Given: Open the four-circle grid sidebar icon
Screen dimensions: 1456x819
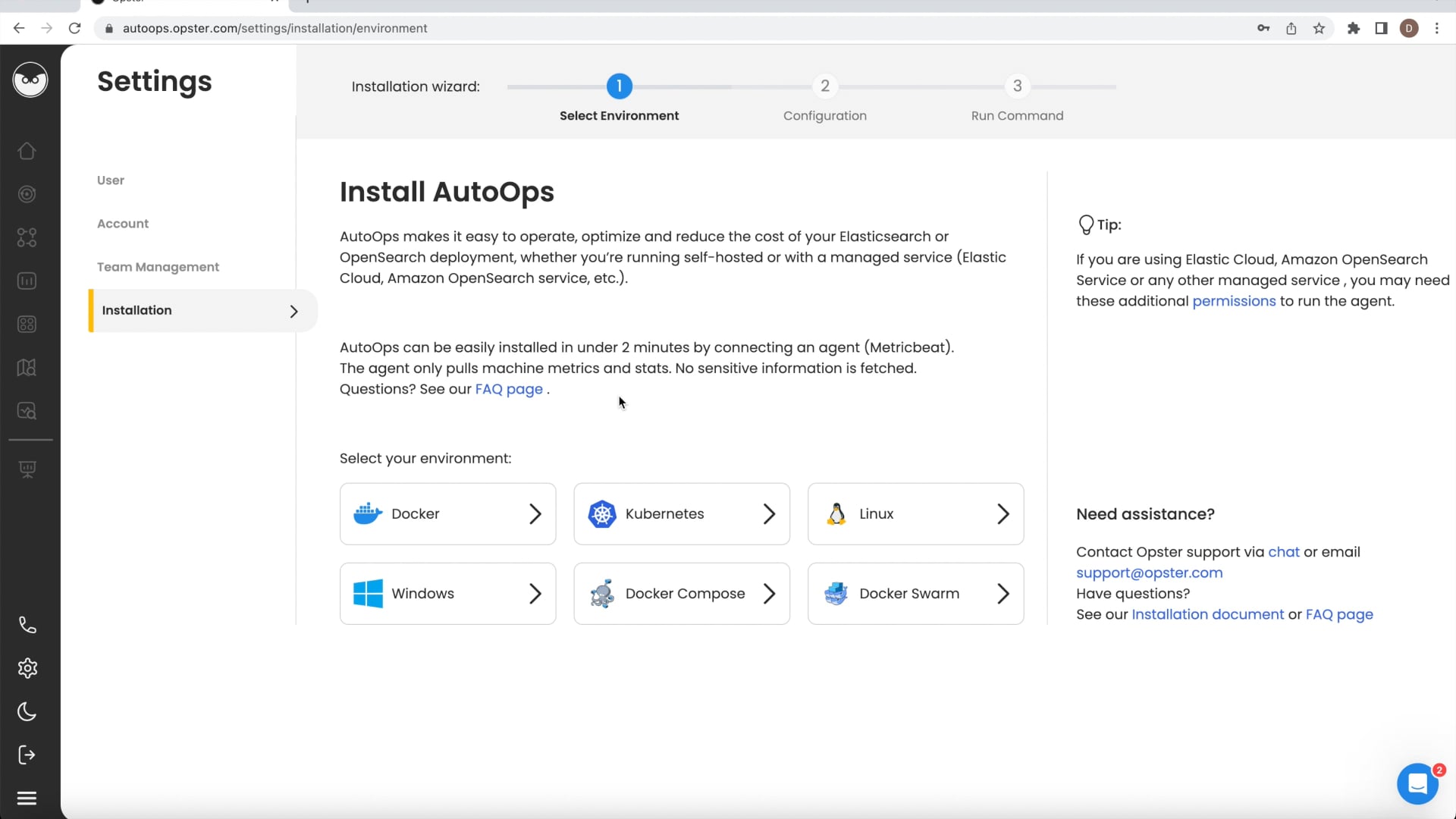Looking at the screenshot, I should [27, 324].
